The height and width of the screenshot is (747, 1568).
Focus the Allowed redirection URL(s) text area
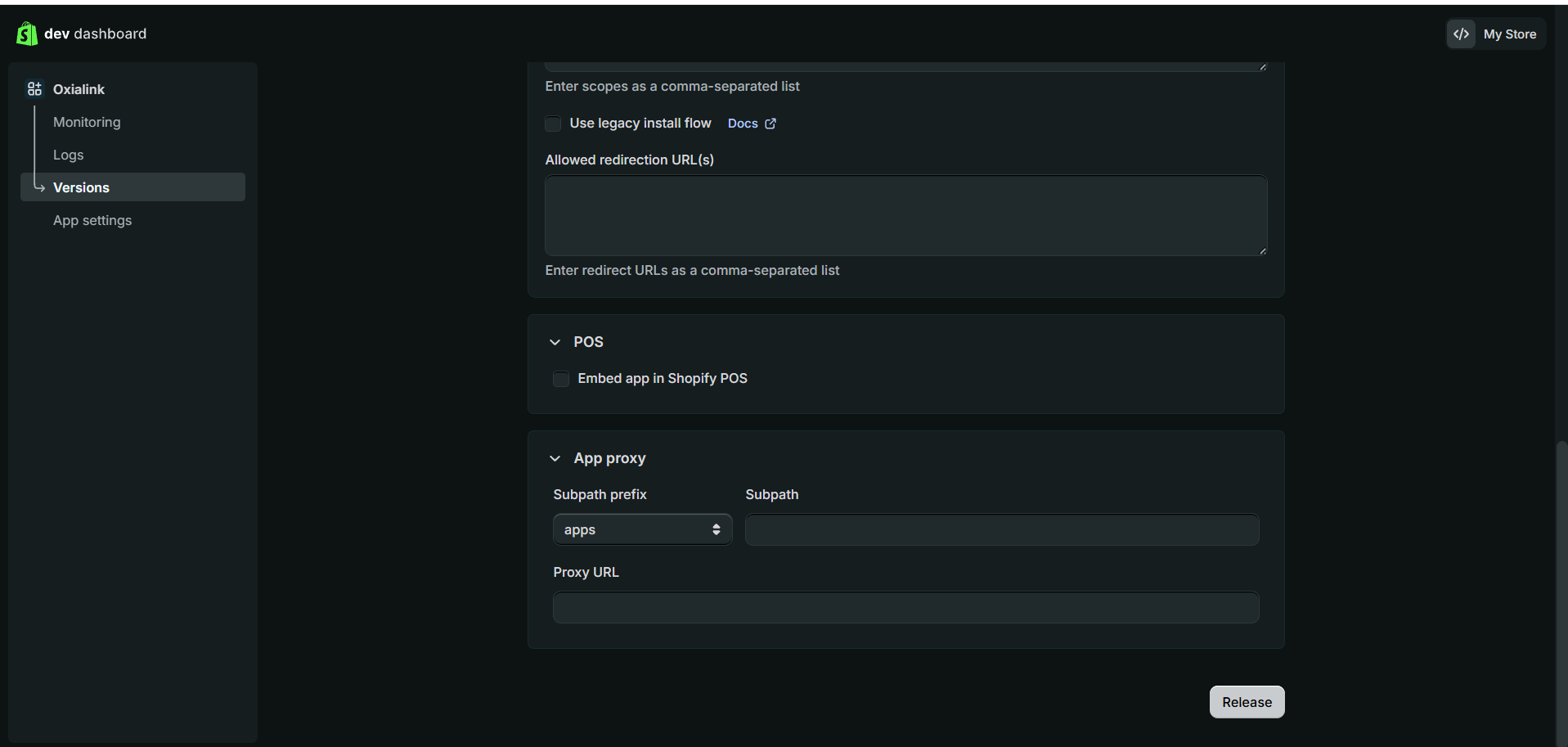coord(905,215)
